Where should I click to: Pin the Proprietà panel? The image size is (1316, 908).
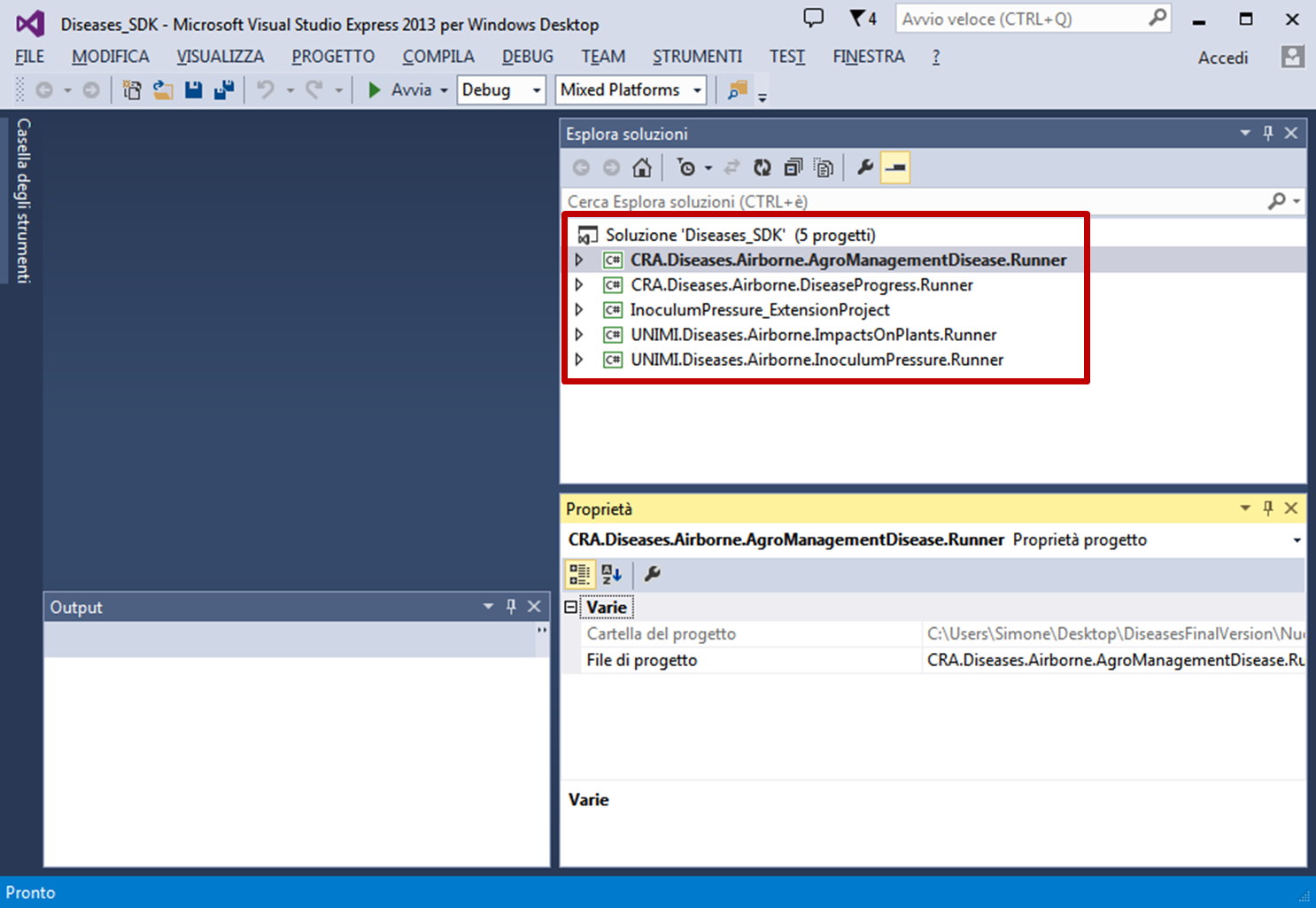tap(1267, 508)
